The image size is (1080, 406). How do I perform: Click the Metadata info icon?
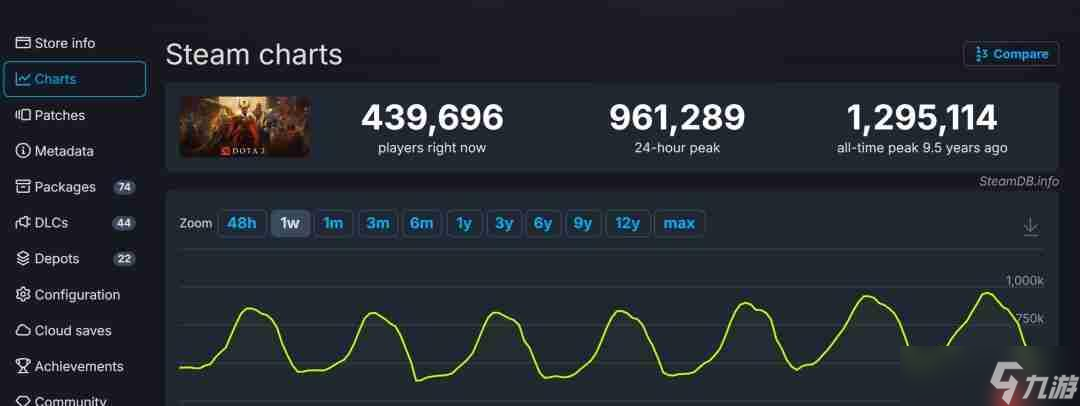[23, 151]
